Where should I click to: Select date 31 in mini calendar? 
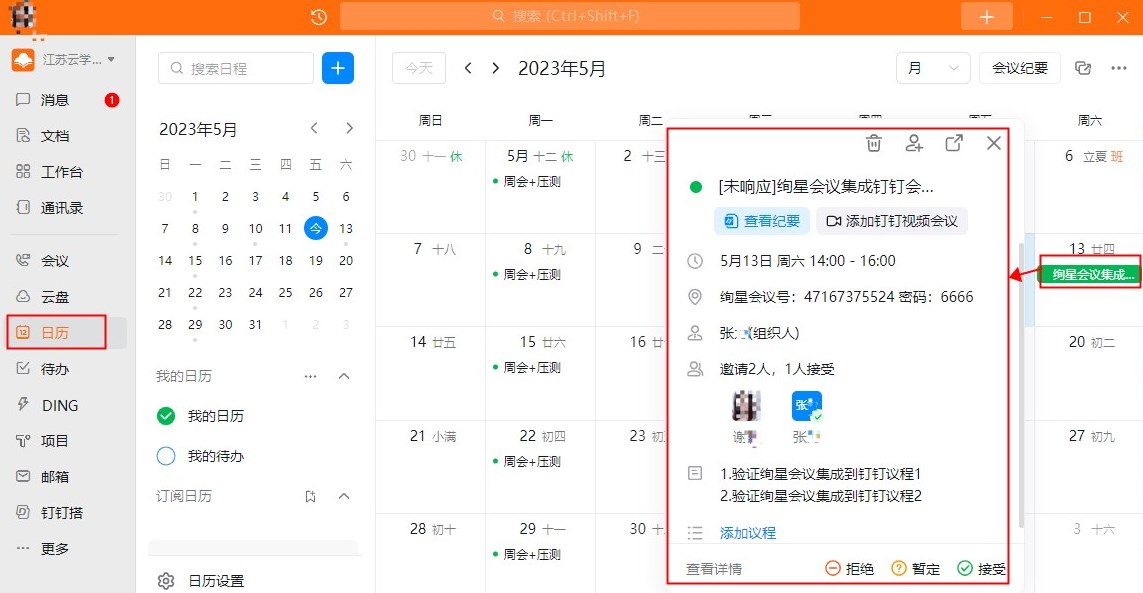255,325
